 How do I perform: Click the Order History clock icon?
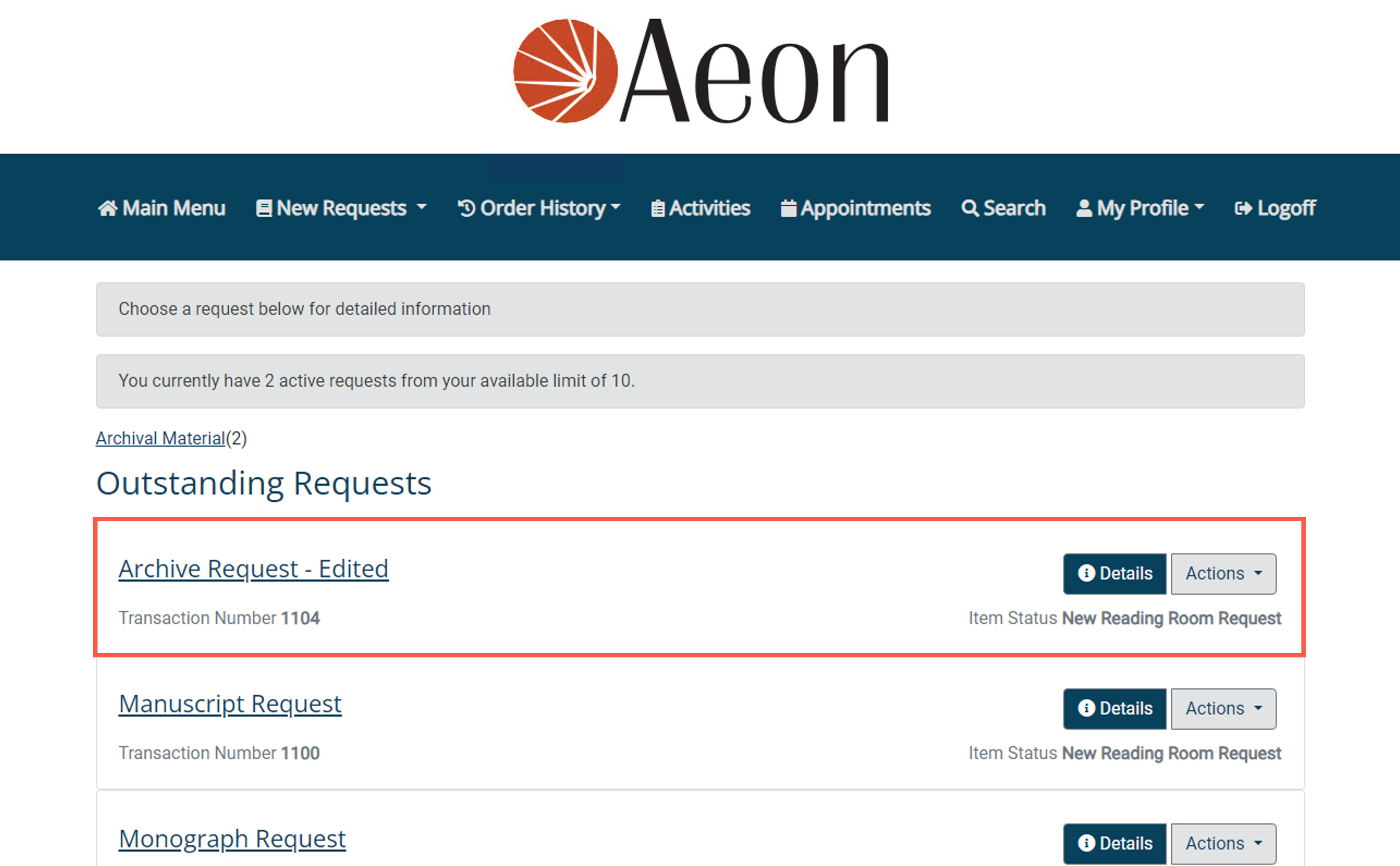point(465,209)
